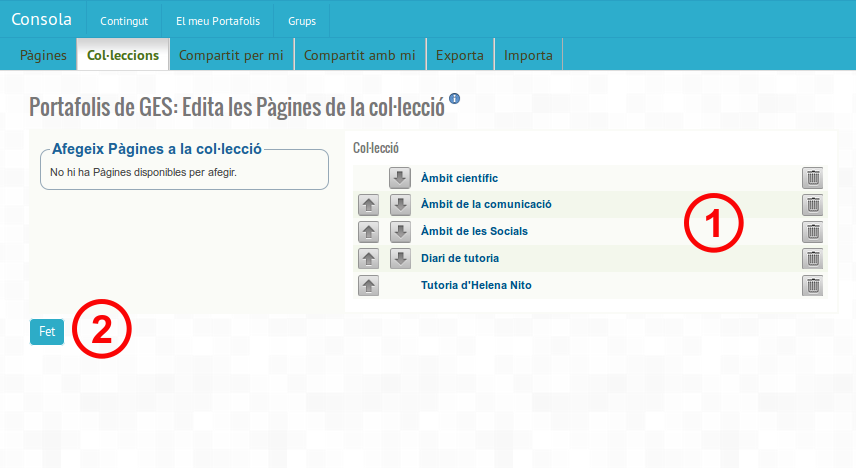Select the Importa tab

coord(528,55)
